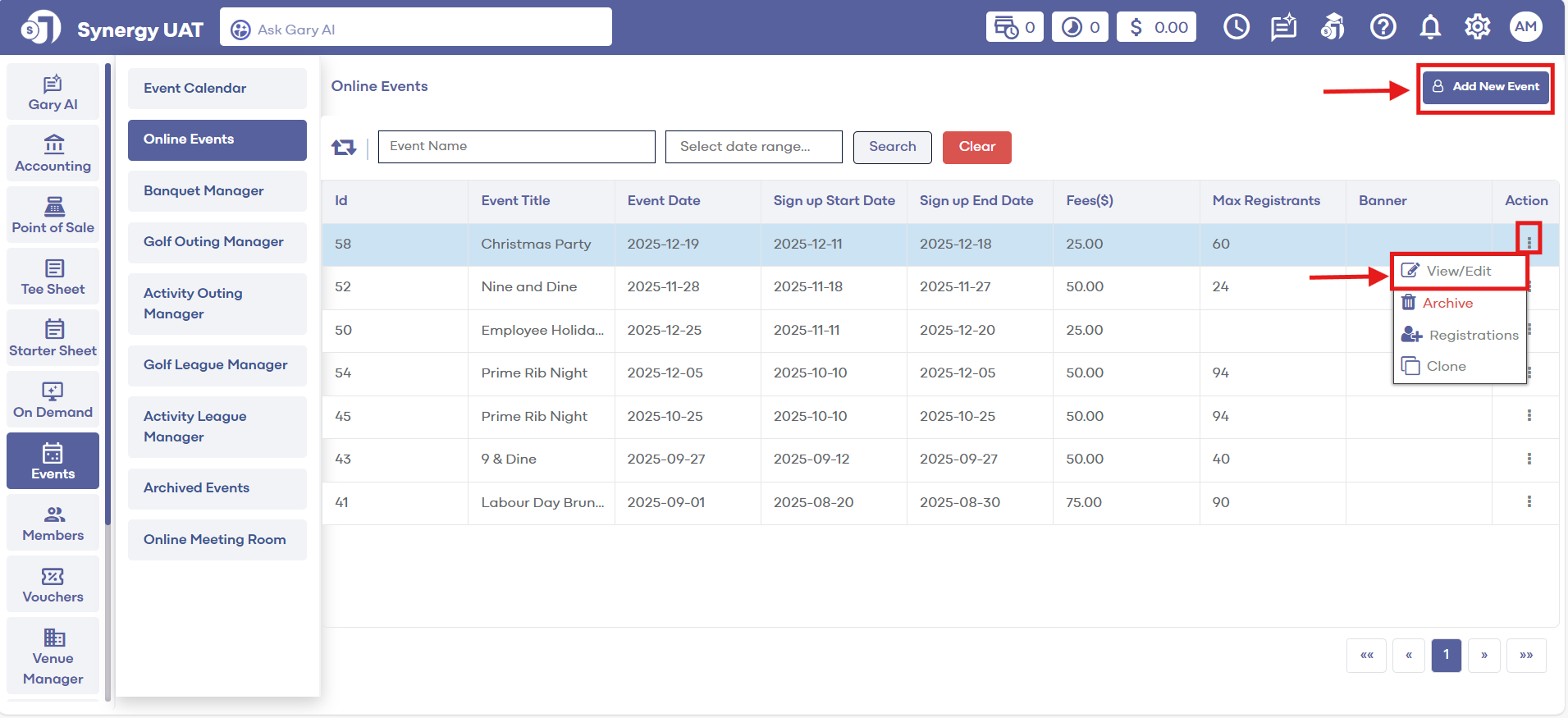Go to Point of Sale module
The width and height of the screenshot is (1568, 718).
pos(53,216)
